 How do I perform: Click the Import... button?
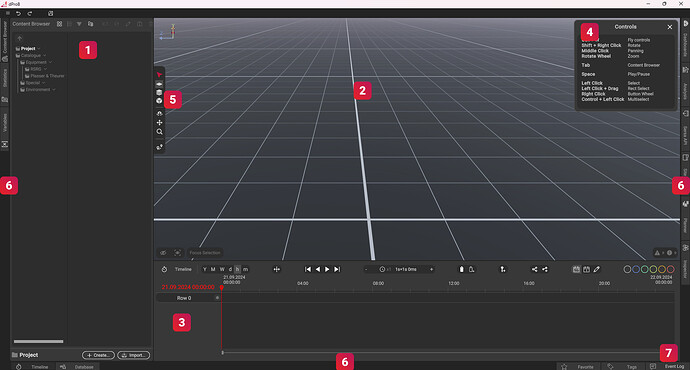click(134, 355)
